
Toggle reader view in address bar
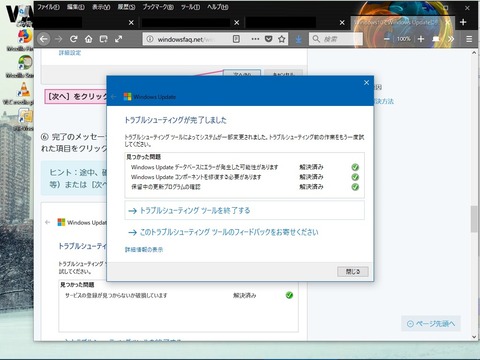236,39
